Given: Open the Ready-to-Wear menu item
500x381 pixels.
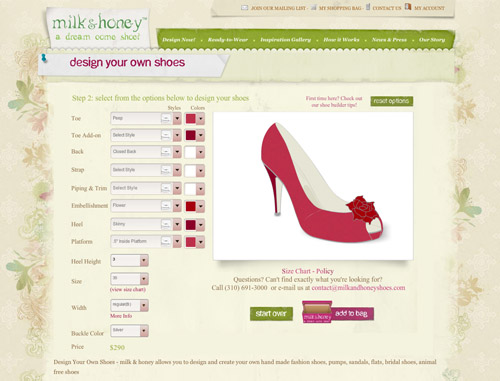Looking at the screenshot, I should point(228,40).
